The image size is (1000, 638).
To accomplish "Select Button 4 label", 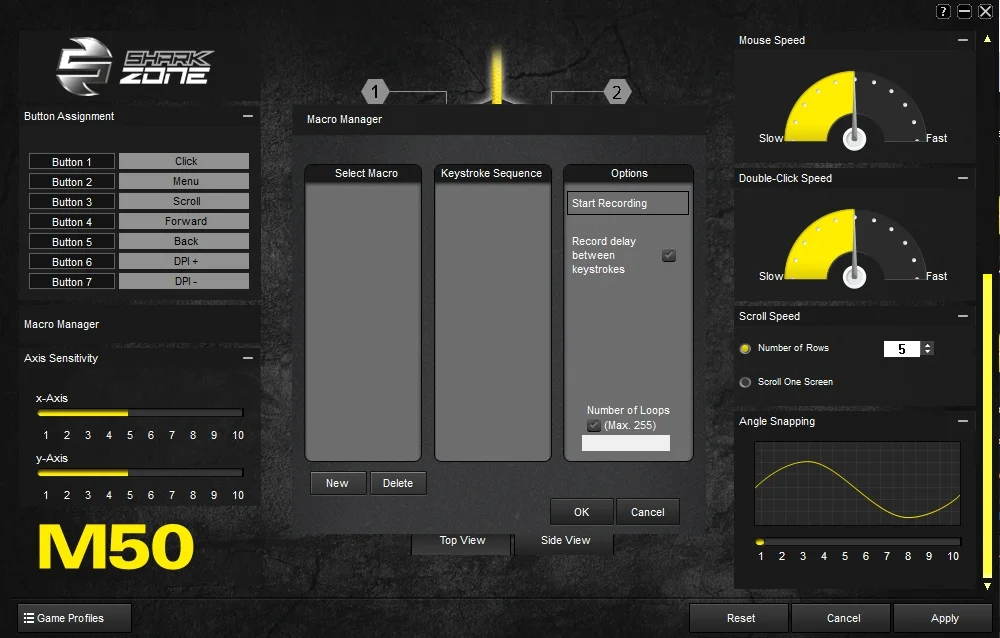I will point(71,221).
